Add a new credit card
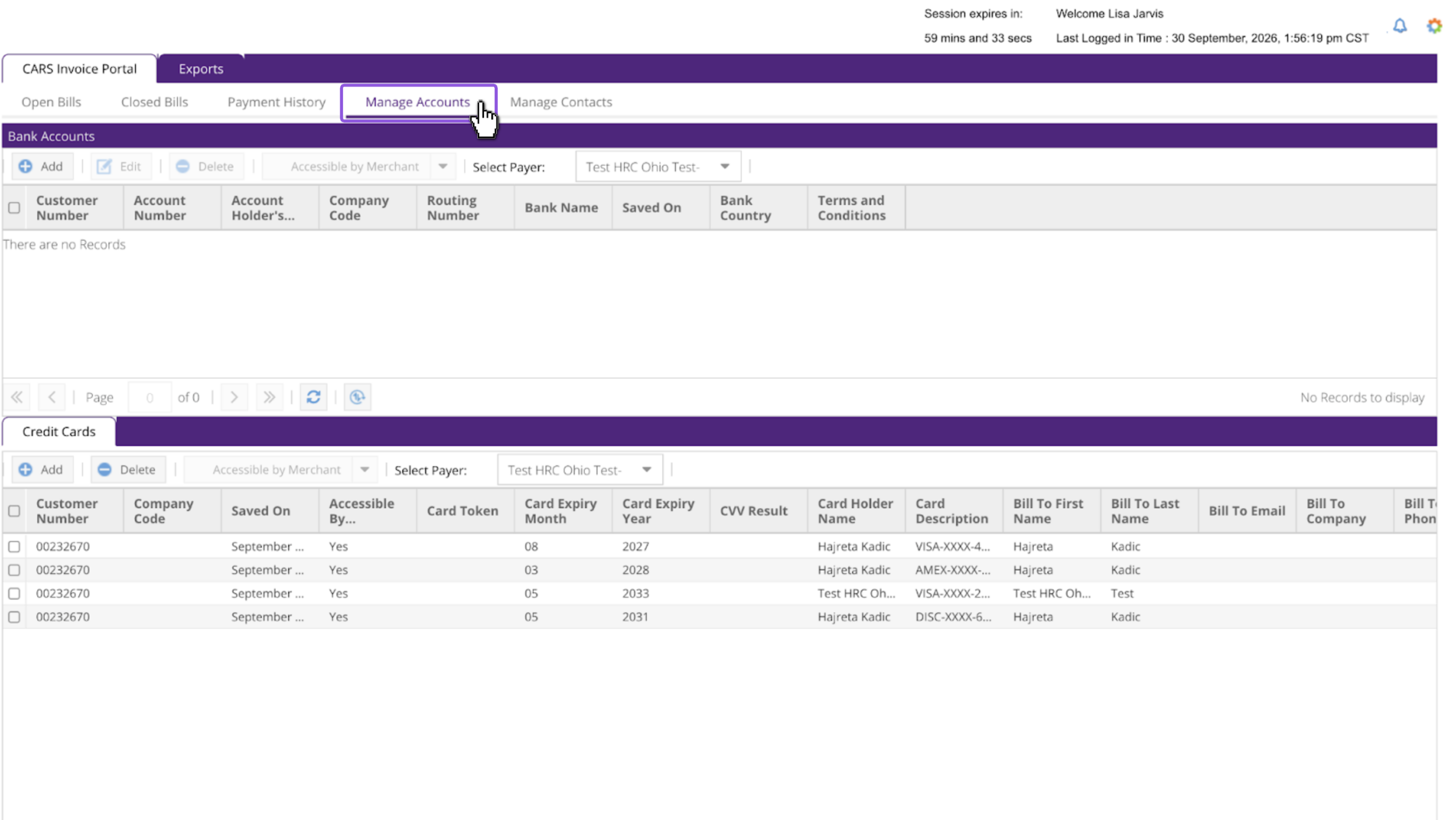Viewport: 1456px width, 820px height. coord(42,469)
